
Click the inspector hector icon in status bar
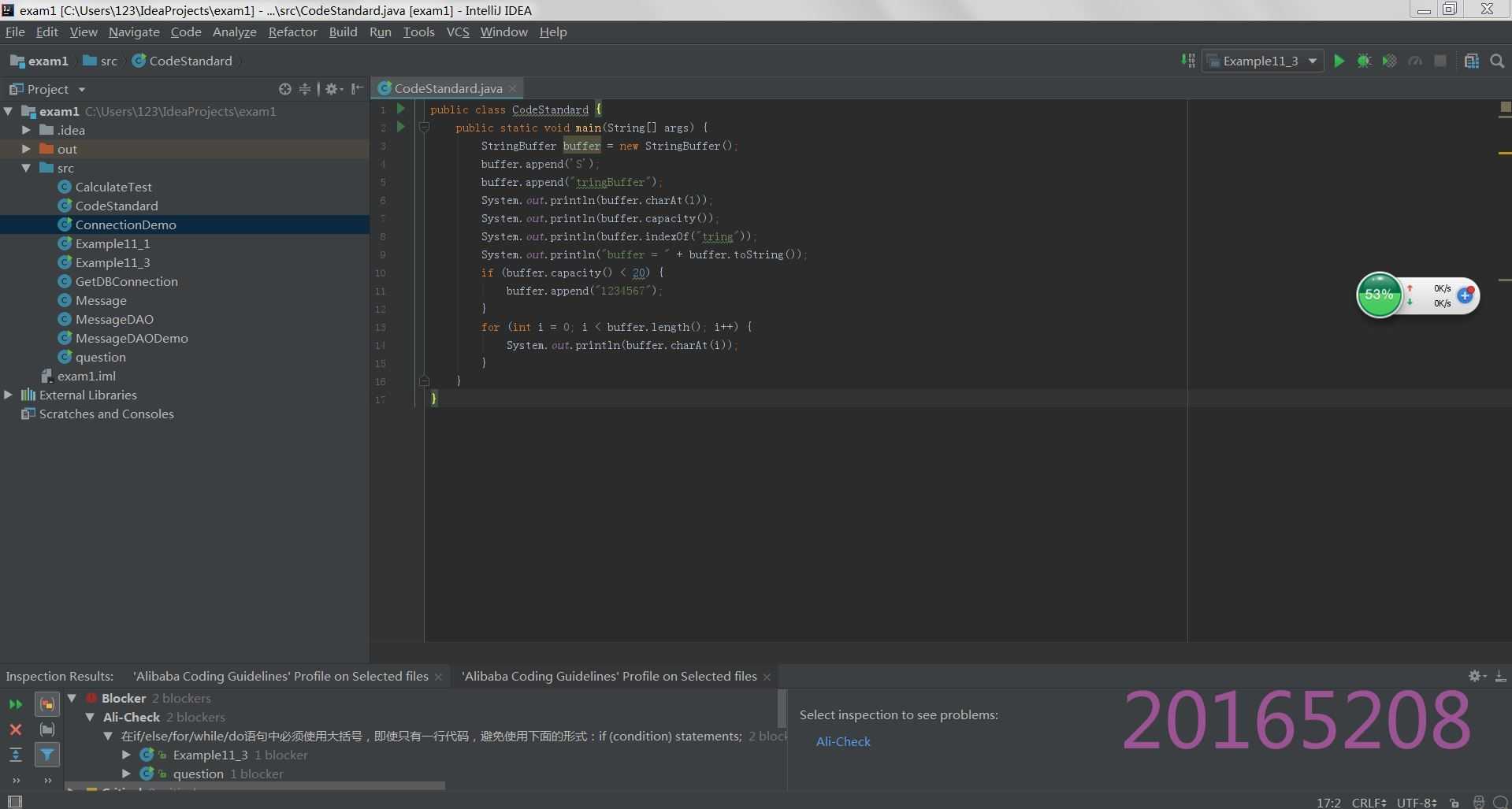1478,803
